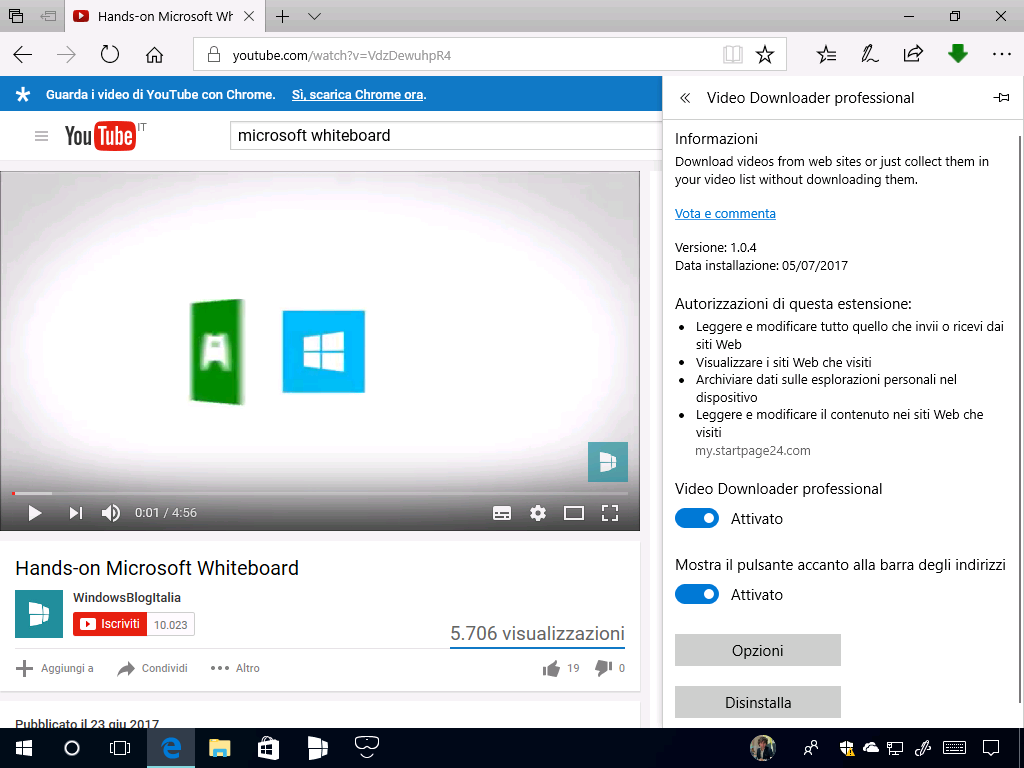Click the Opzioni button
This screenshot has width=1024, height=768.
758,650
